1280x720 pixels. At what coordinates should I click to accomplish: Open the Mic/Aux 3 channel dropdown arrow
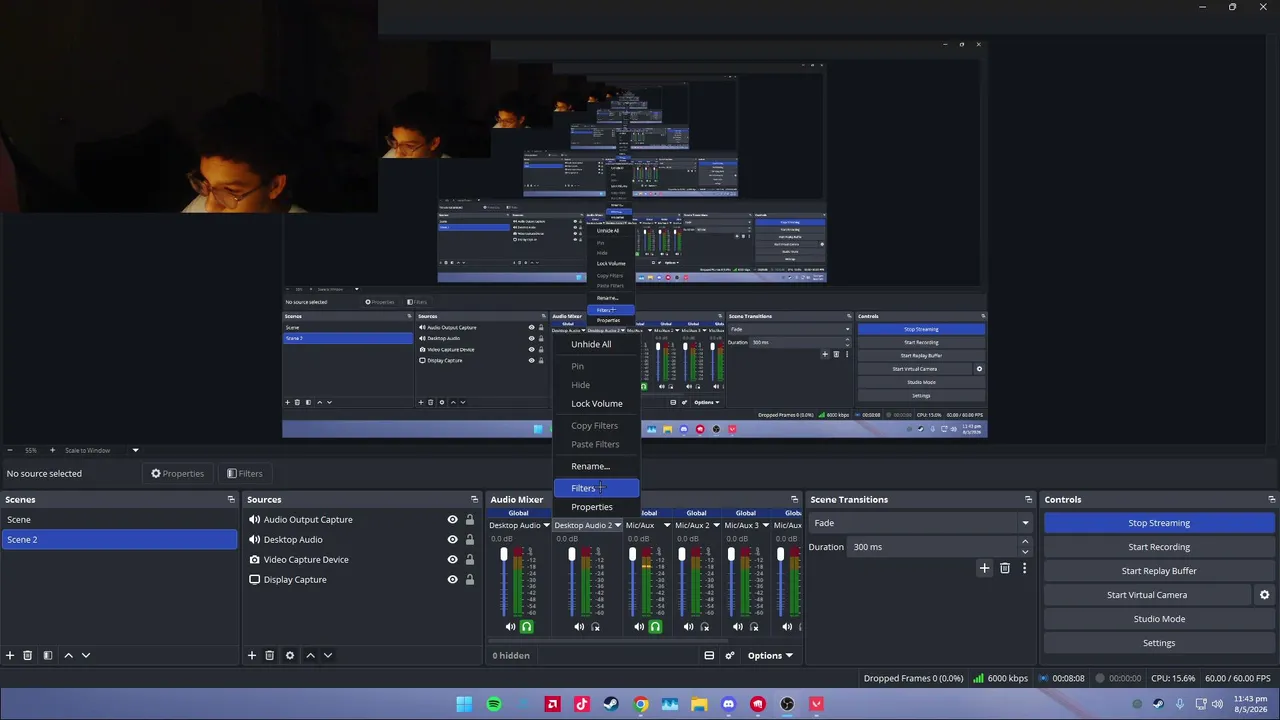pos(766,525)
